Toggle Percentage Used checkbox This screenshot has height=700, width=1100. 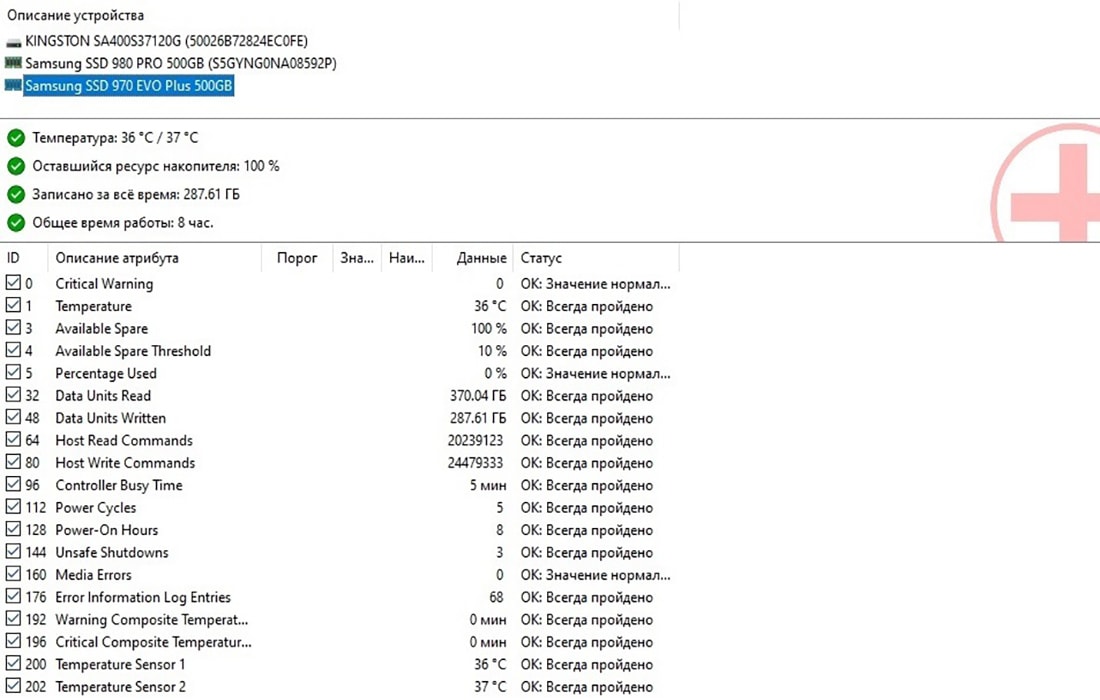(13, 372)
